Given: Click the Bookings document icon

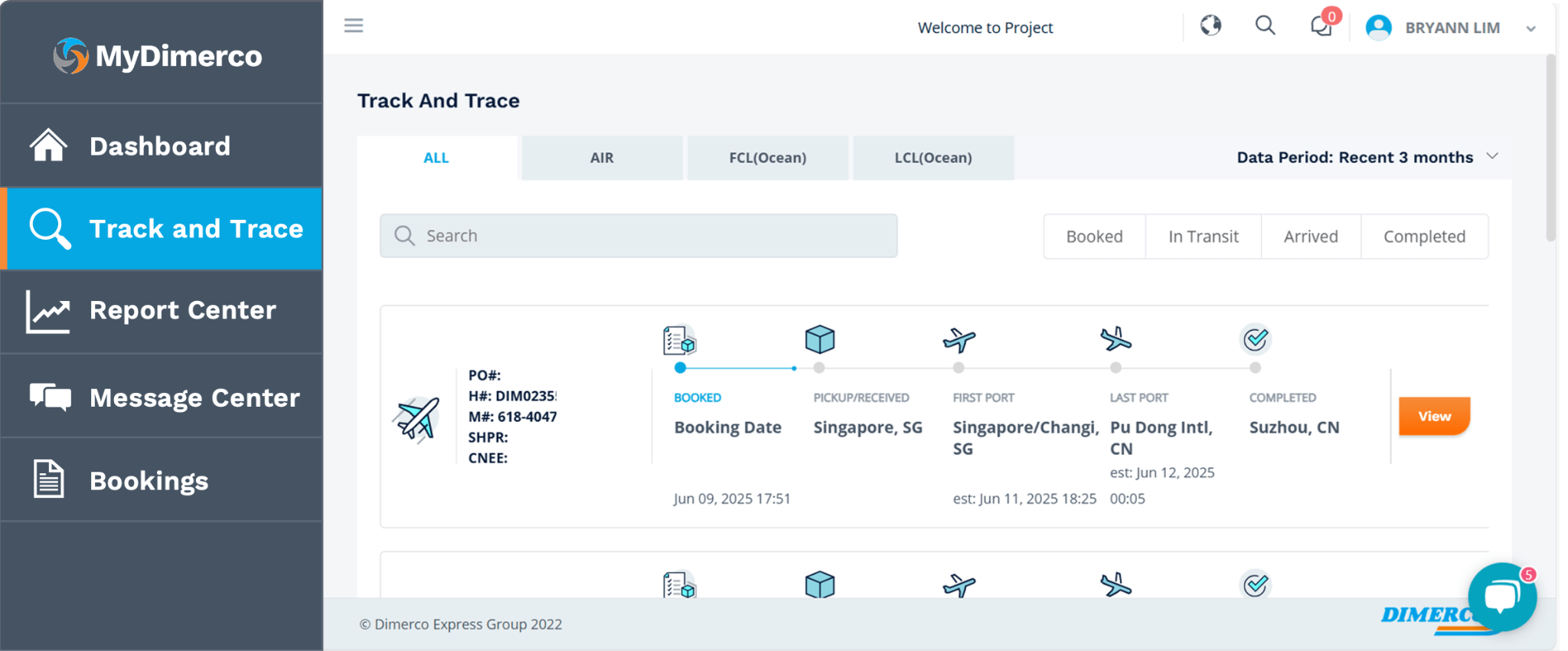Looking at the screenshot, I should click(x=49, y=479).
